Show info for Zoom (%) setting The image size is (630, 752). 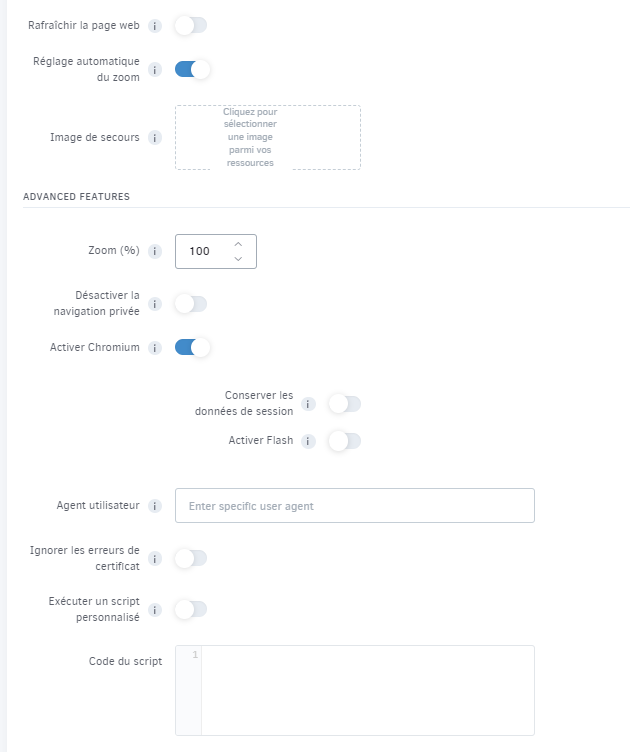tap(154, 251)
